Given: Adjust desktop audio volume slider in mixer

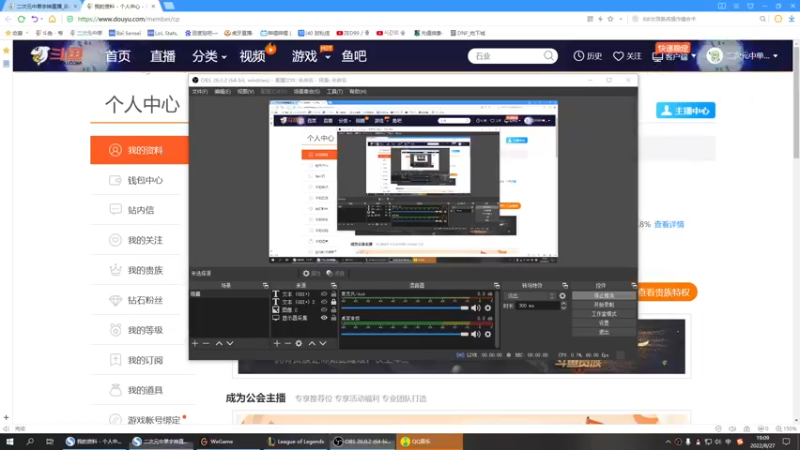Looking at the screenshot, I should [405, 334].
